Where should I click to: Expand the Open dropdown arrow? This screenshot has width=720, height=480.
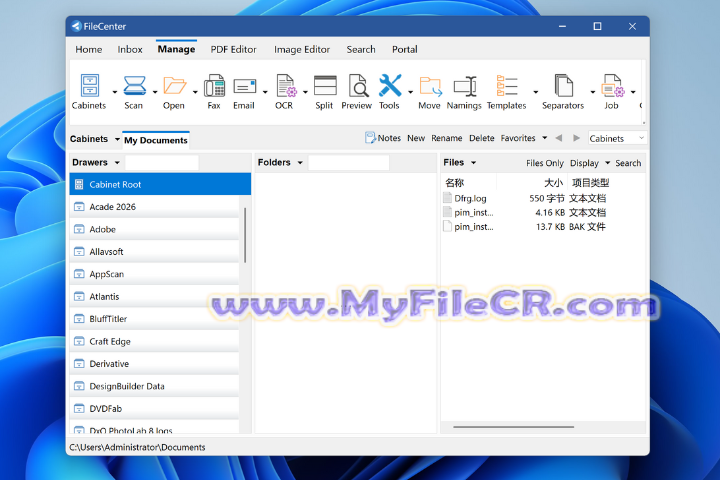(195, 92)
